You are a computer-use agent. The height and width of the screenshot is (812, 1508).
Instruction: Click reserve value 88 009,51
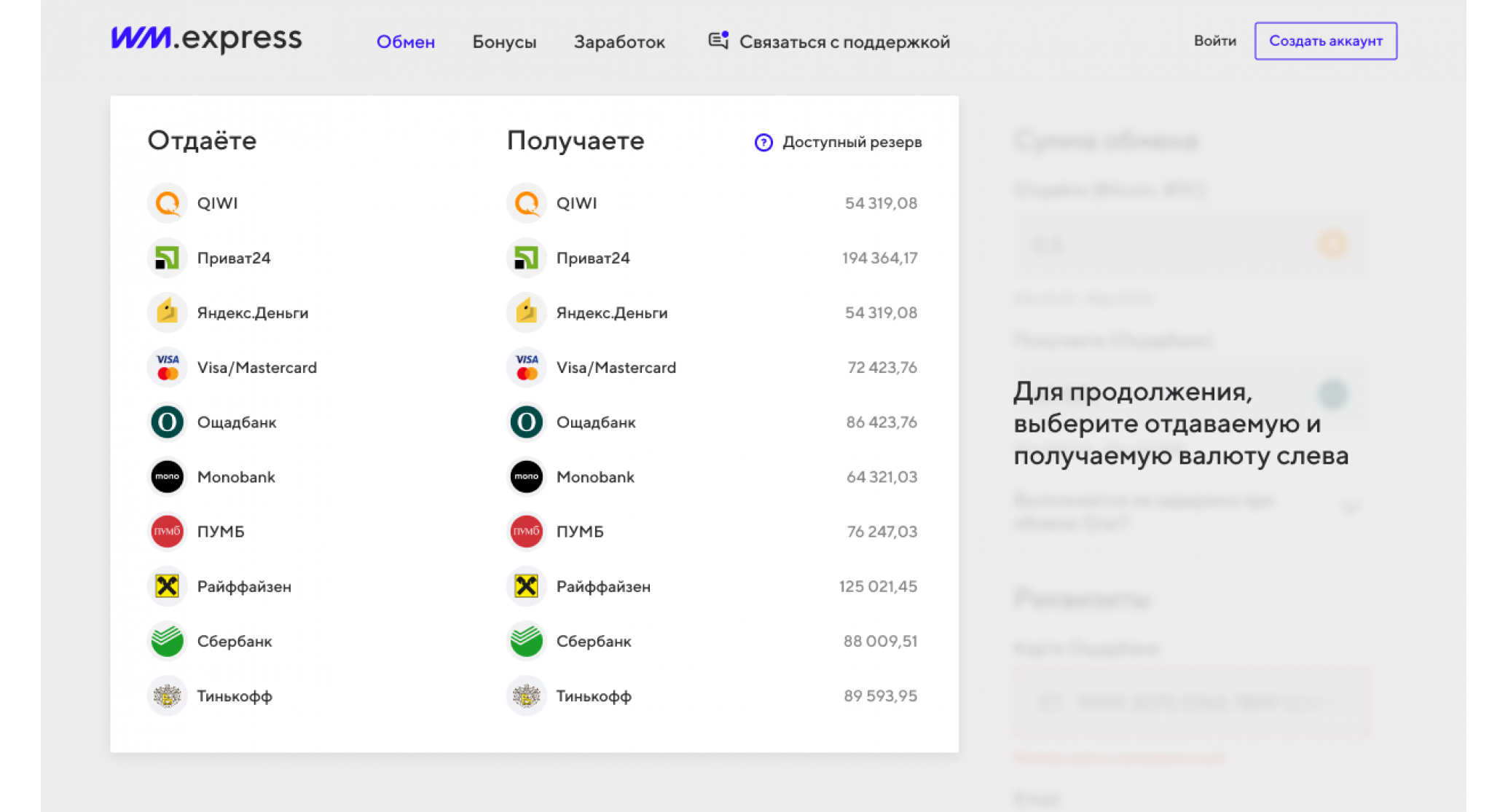880,642
